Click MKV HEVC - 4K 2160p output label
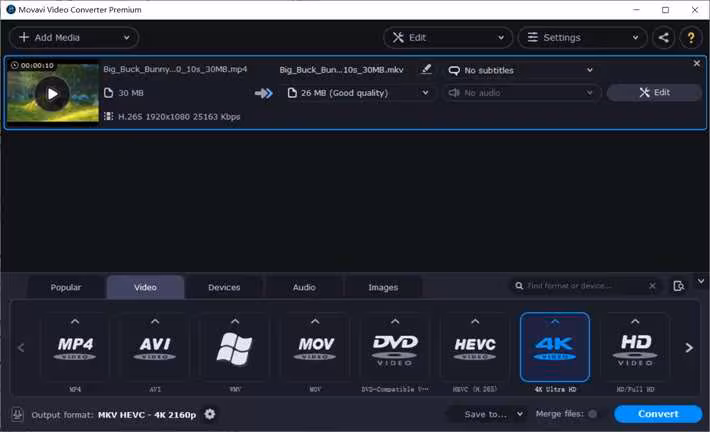 pos(147,415)
